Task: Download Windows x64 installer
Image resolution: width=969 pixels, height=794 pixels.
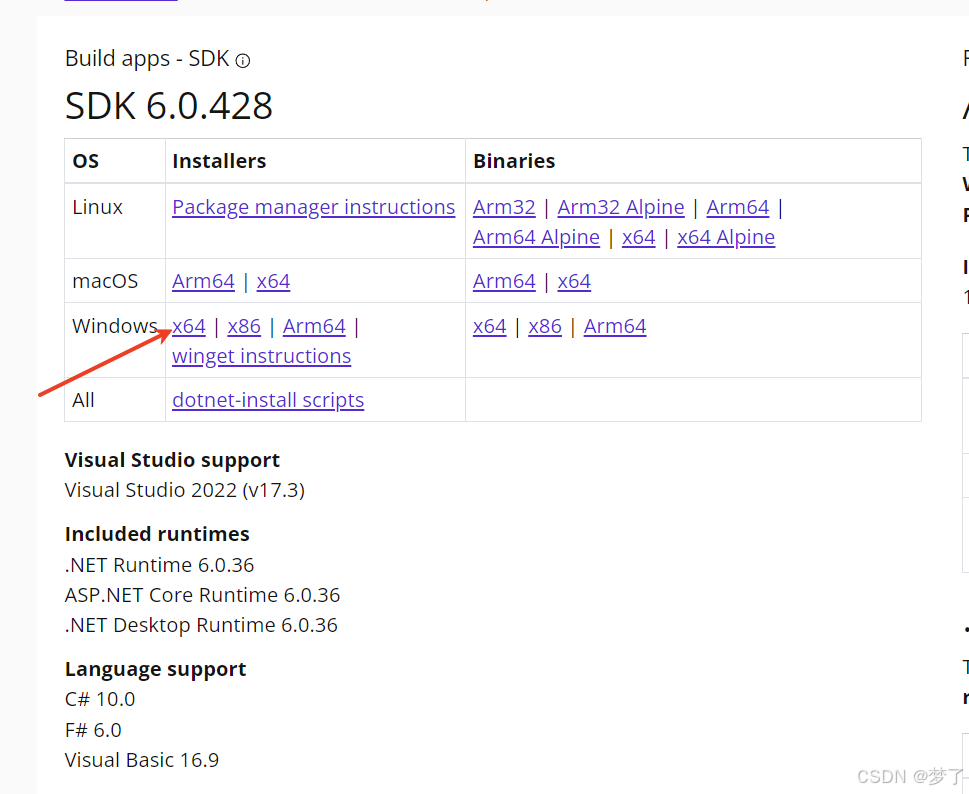Action: (188, 326)
